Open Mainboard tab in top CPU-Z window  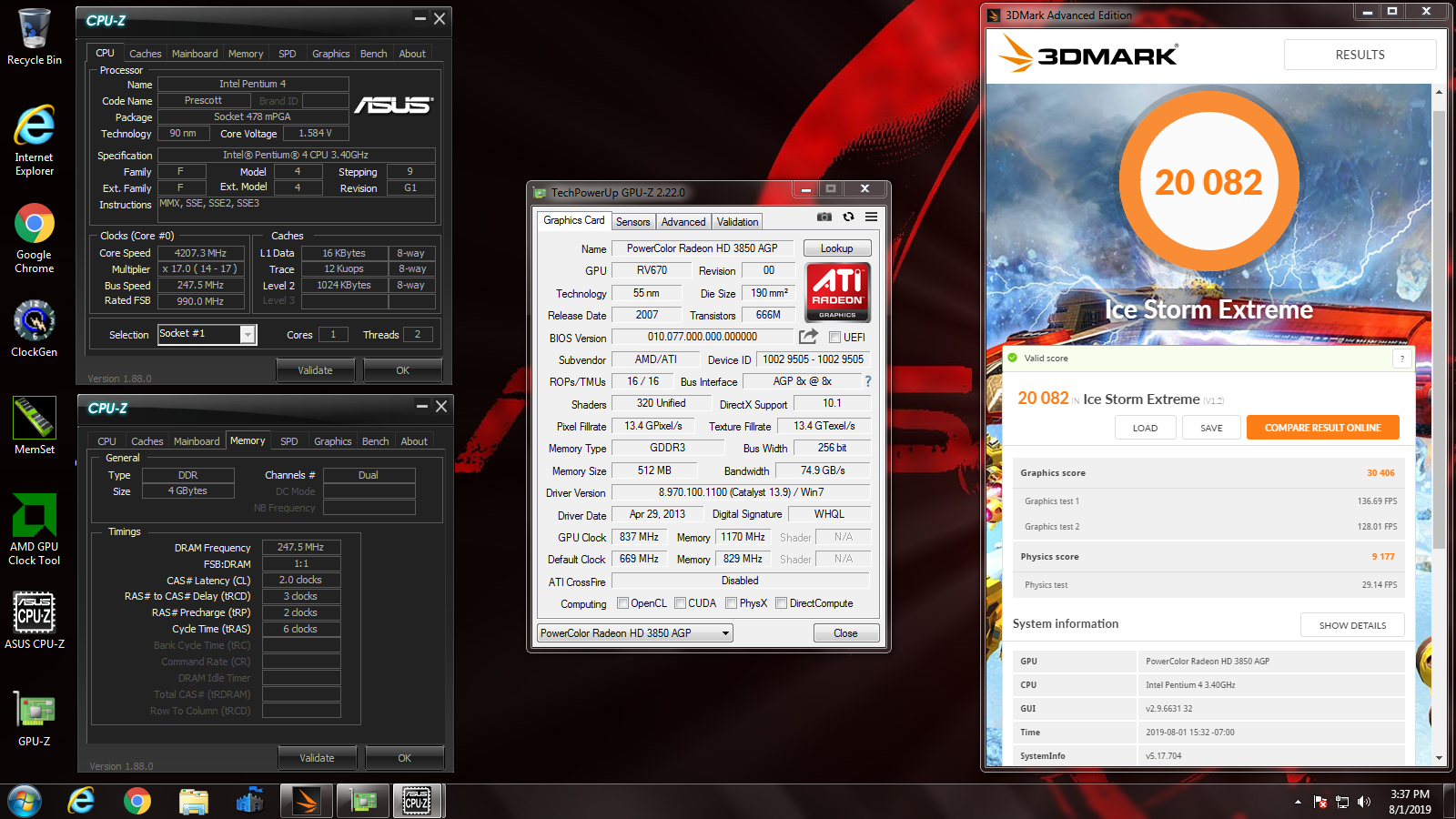tap(195, 54)
